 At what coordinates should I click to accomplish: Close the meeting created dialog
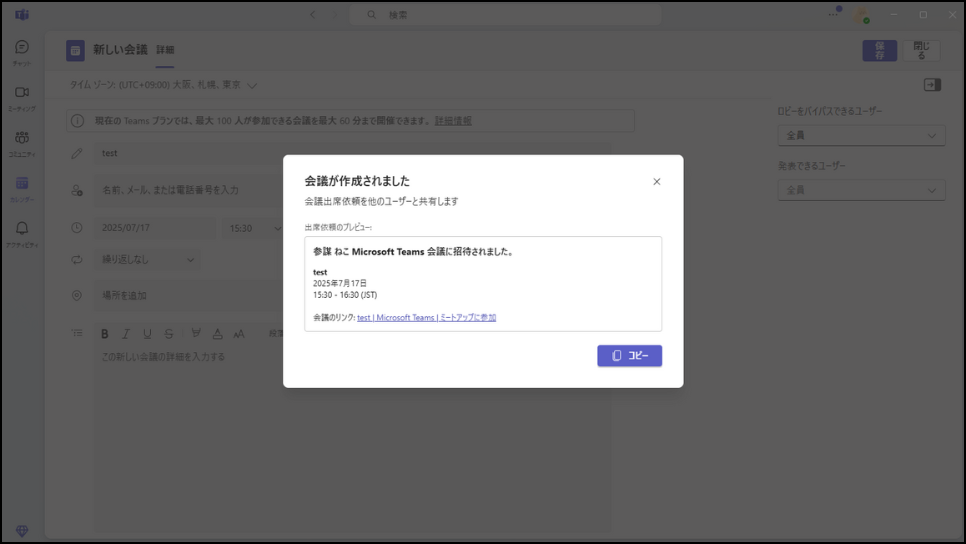pos(657,181)
